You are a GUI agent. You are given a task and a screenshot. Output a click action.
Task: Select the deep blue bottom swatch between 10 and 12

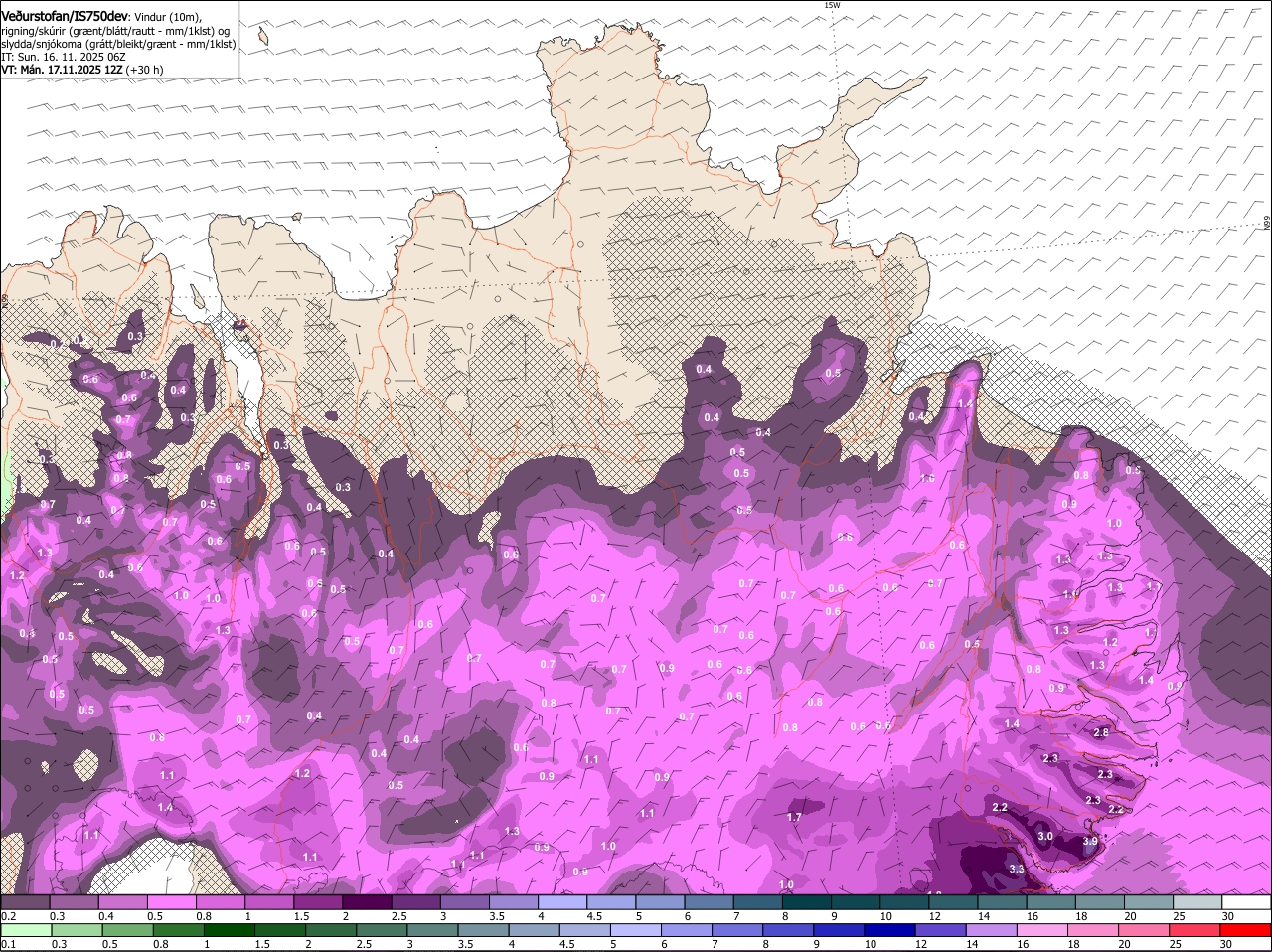click(889, 931)
